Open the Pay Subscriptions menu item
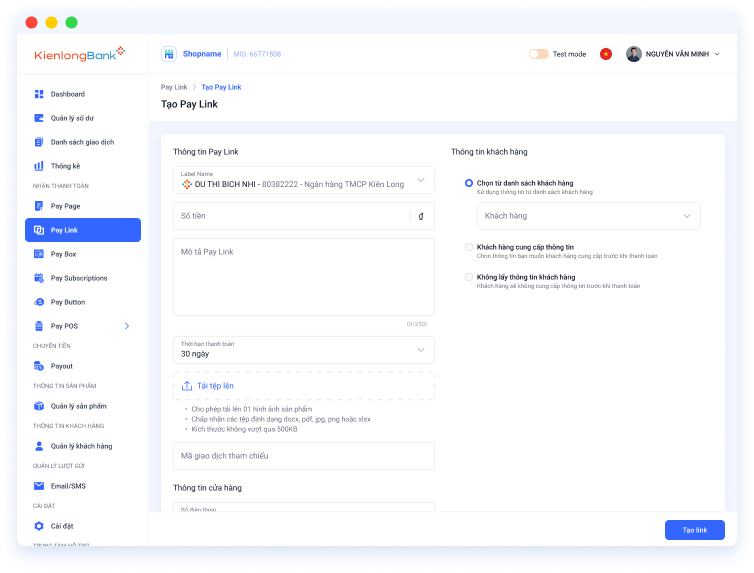Viewport: 754px width, 573px height. (83, 278)
